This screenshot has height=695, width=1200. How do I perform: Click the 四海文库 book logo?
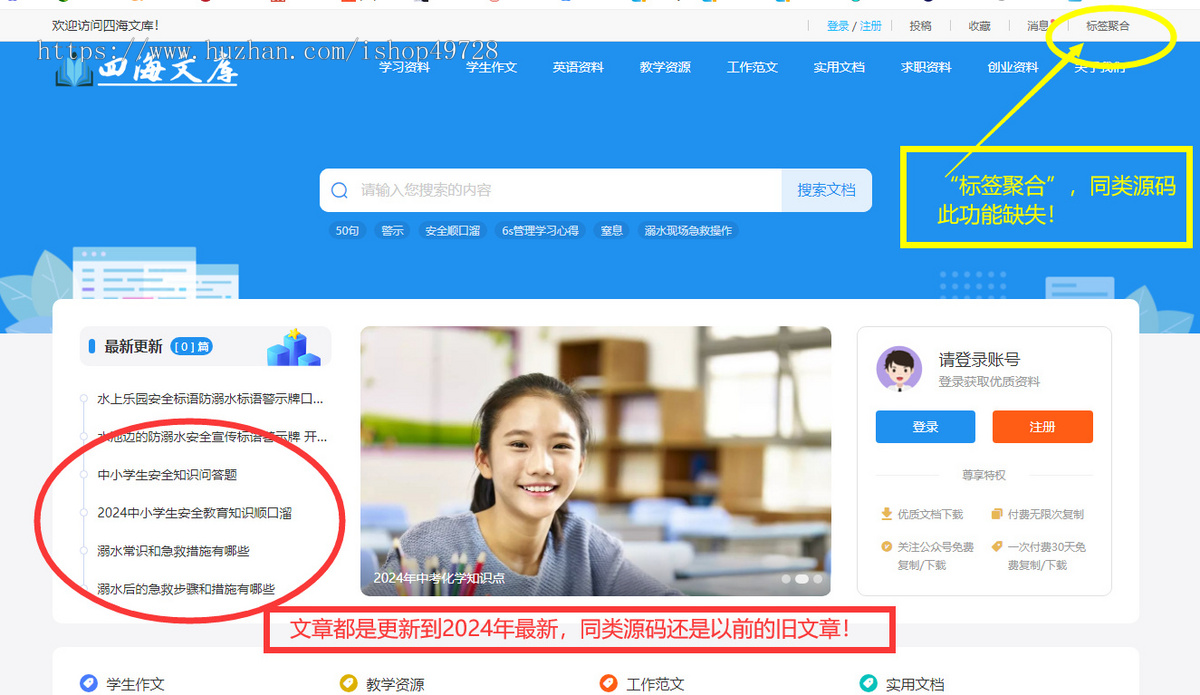coord(147,70)
